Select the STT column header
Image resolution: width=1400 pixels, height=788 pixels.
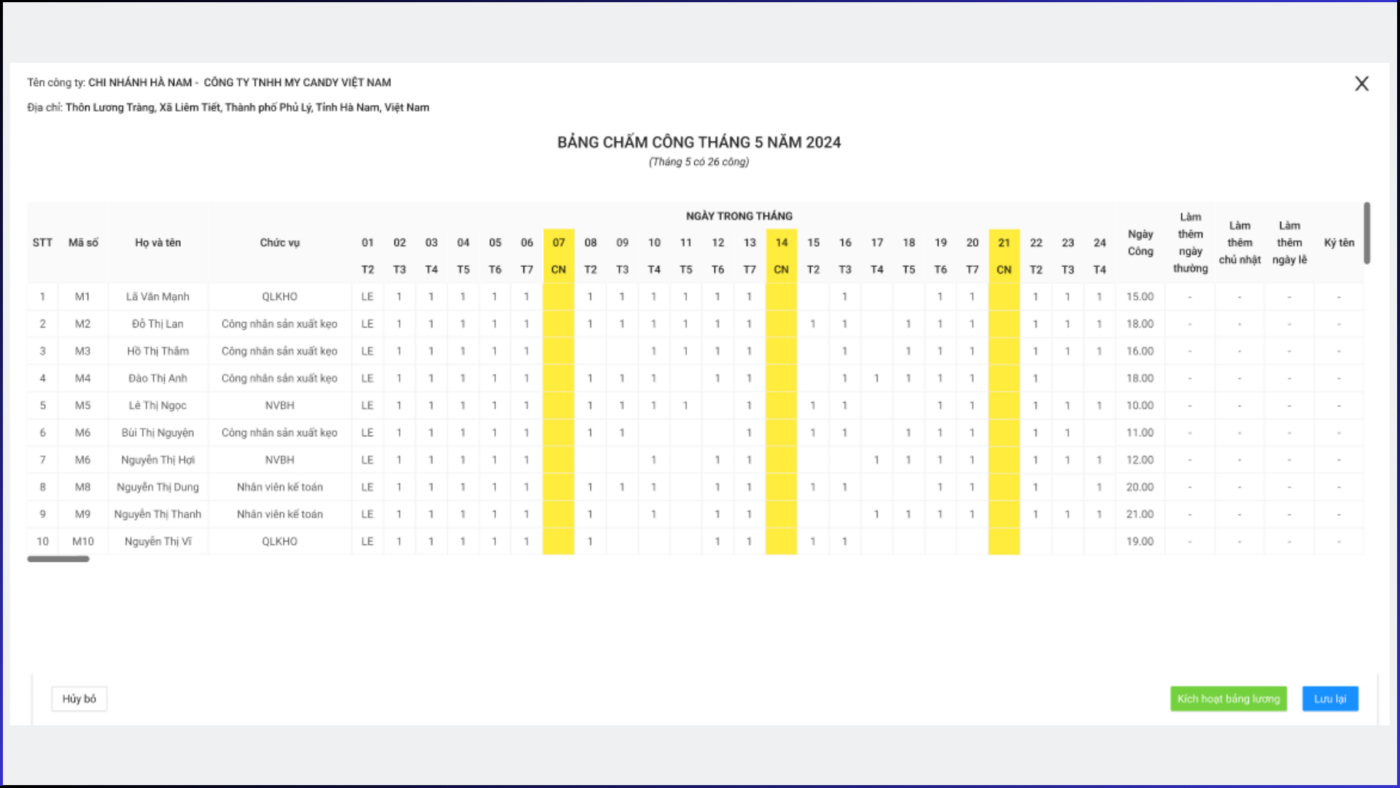42,243
